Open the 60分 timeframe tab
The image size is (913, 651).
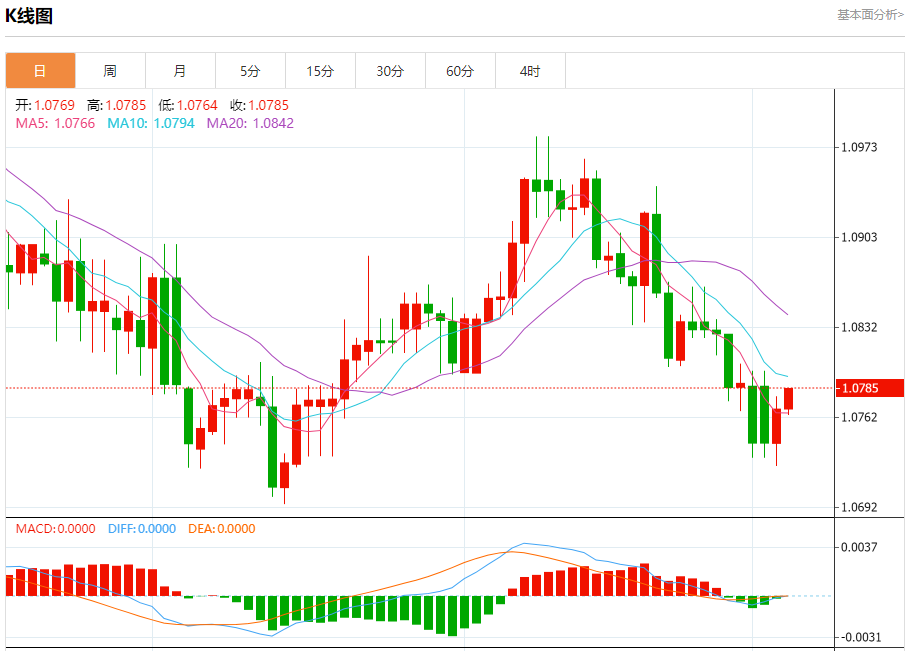(460, 71)
